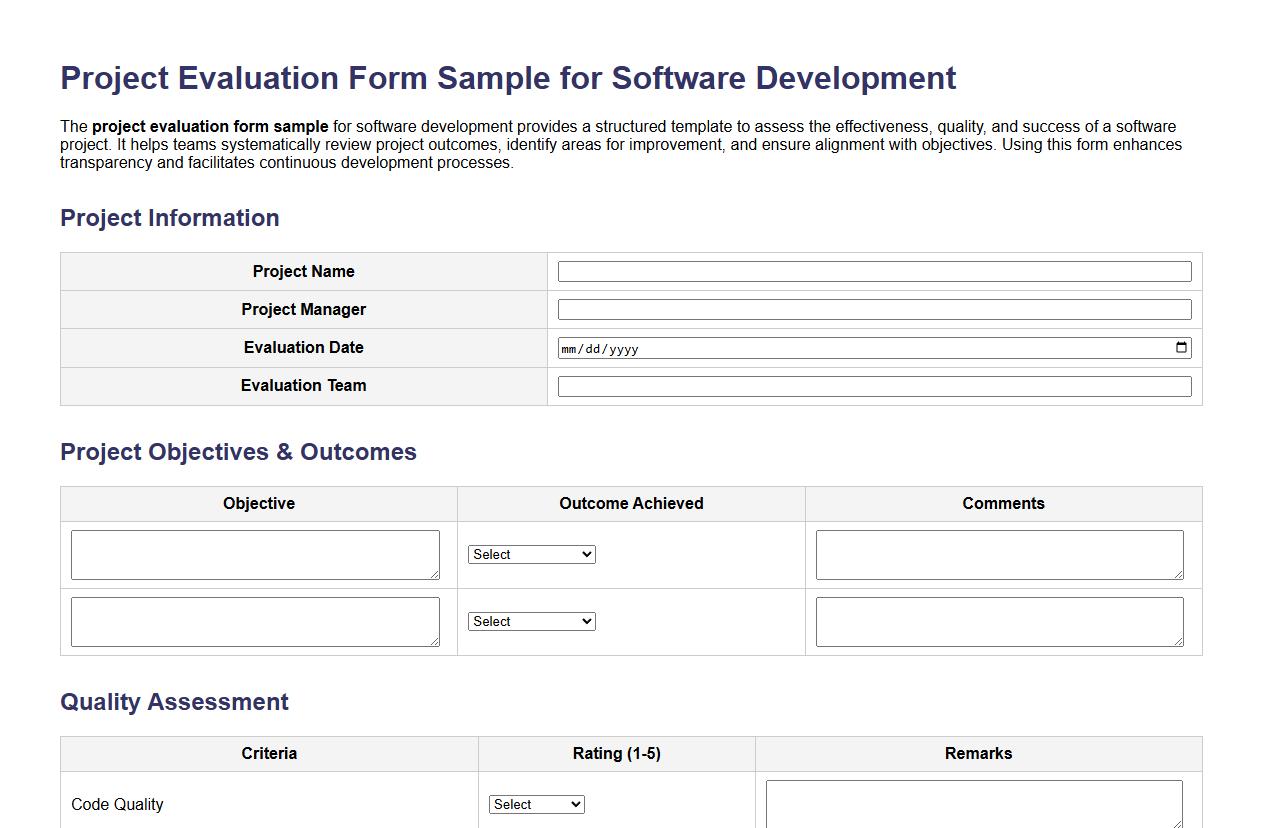Open the first Outcome Achieved Select dropdown
Screen dimensions: 1263x828
(x=531, y=553)
